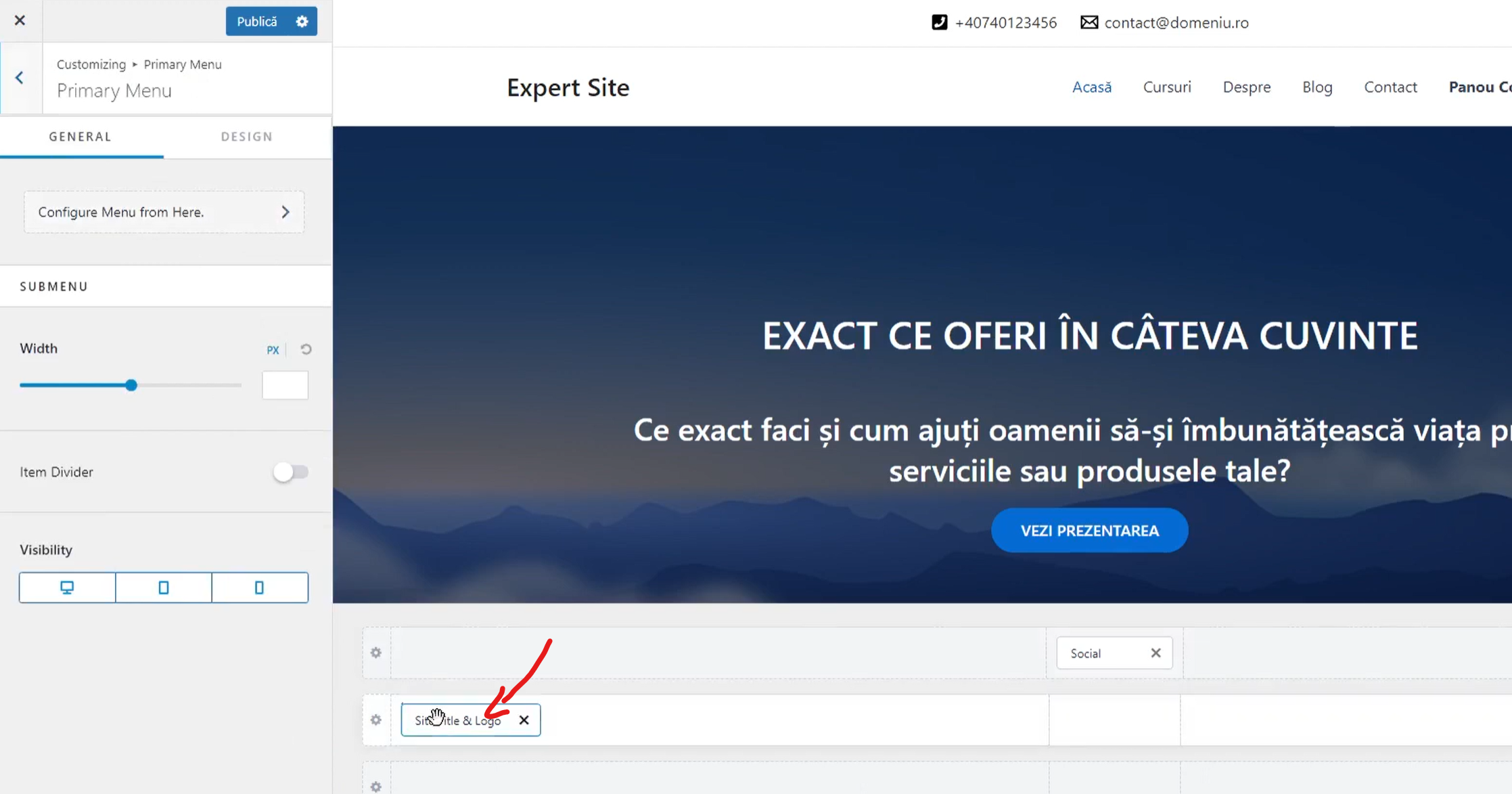Click the Width slider handle
The height and width of the screenshot is (794, 1512).
[131, 385]
